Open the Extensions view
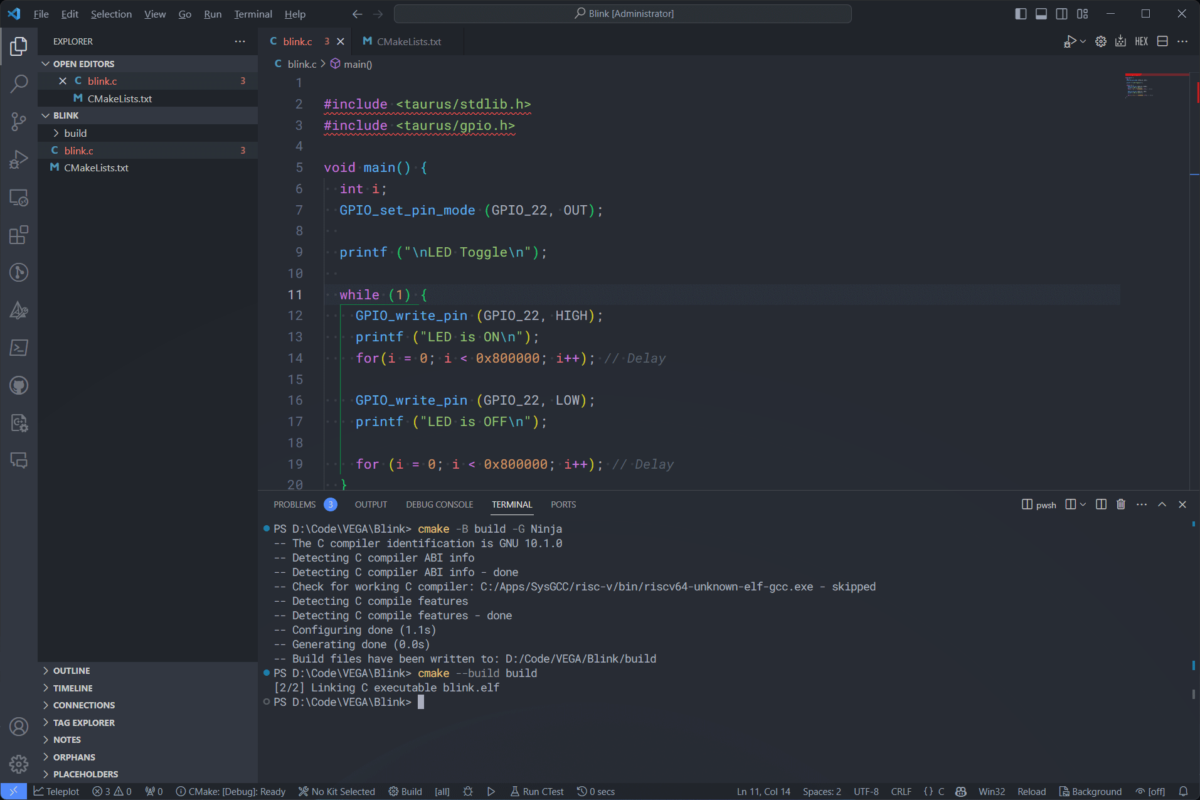Image resolution: width=1200 pixels, height=800 pixels. (18, 235)
